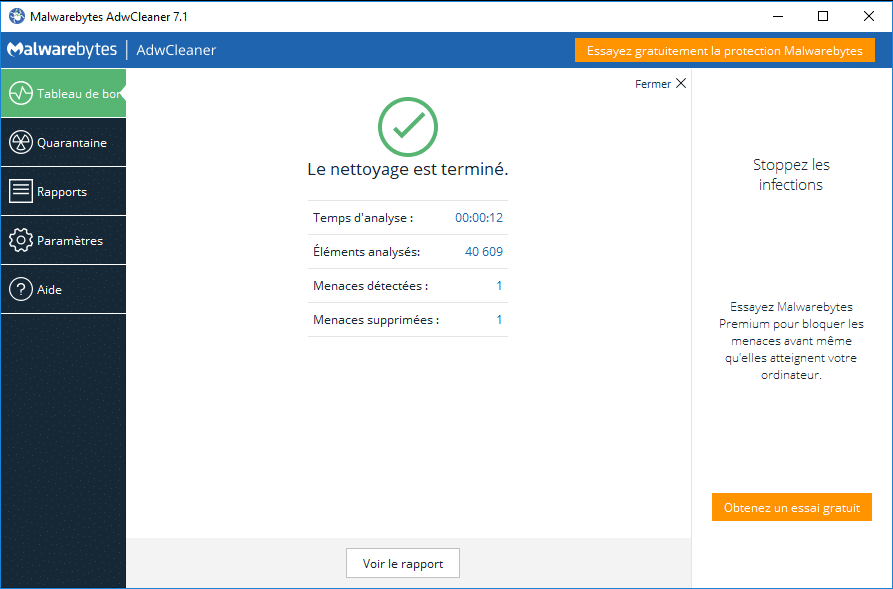Click the Temps d'analyse label
Image resolution: width=893 pixels, height=589 pixels.
point(363,218)
